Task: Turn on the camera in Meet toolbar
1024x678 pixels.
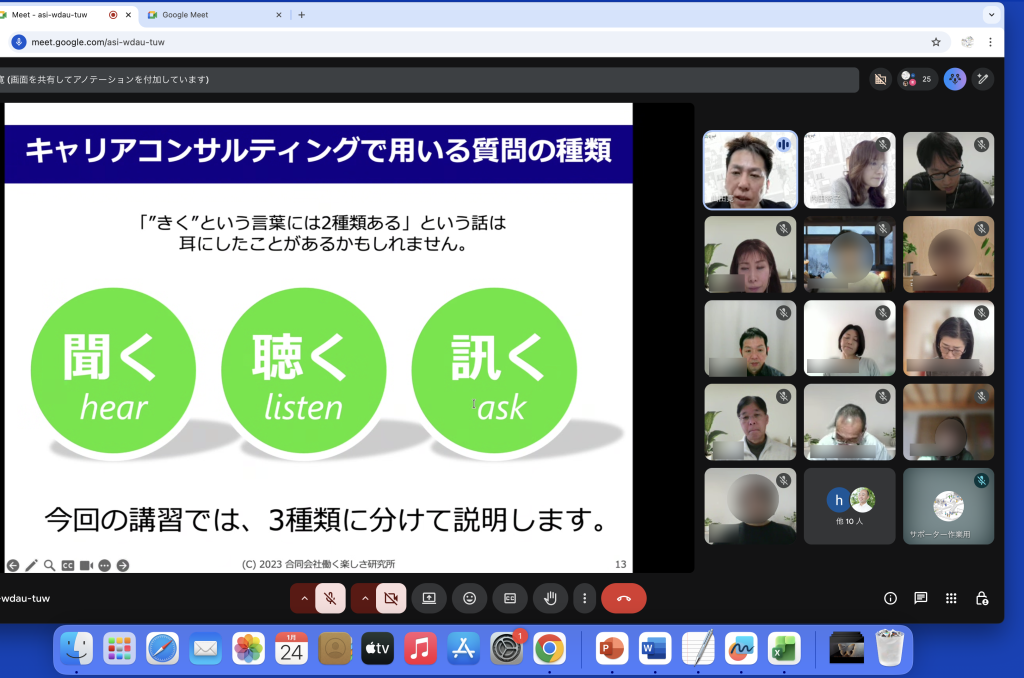Action: (x=391, y=598)
